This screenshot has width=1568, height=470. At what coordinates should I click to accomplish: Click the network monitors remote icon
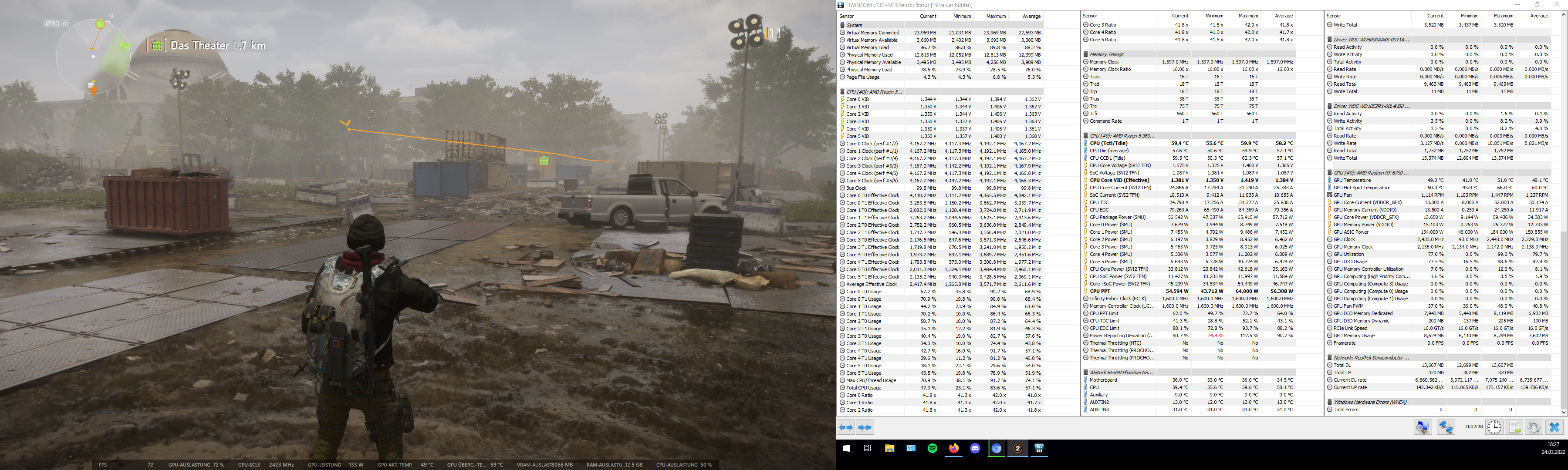[x=1446, y=427]
